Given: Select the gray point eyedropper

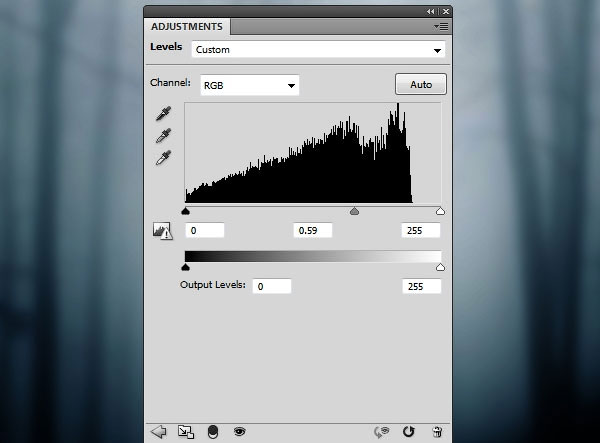Looking at the screenshot, I should [163, 136].
